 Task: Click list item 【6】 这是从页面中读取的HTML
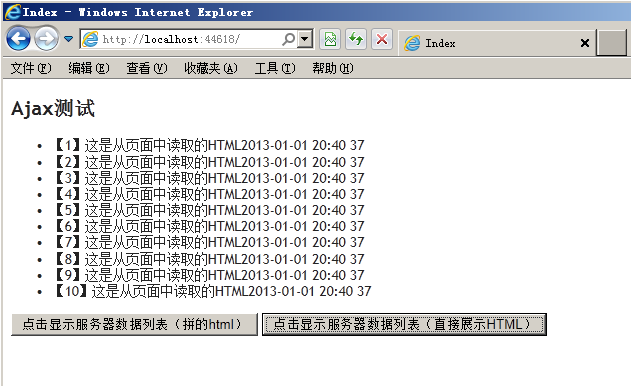pos(209,226)
